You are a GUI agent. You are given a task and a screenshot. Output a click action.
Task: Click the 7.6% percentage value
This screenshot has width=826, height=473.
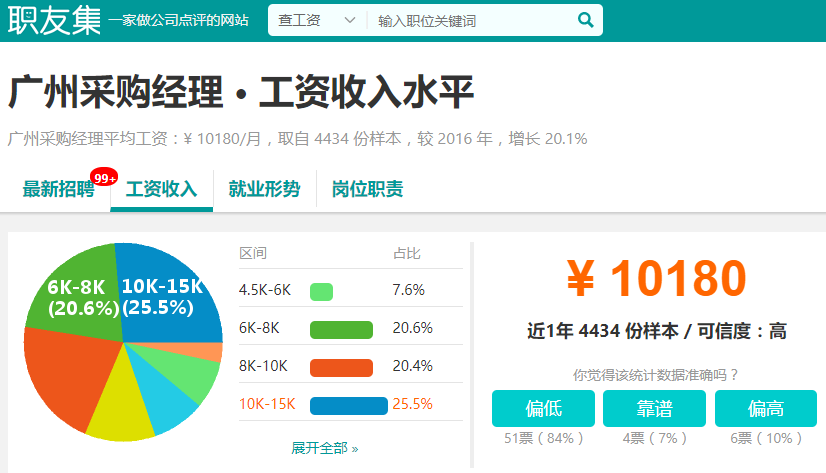pyautogui.click(x=408, y=290)
